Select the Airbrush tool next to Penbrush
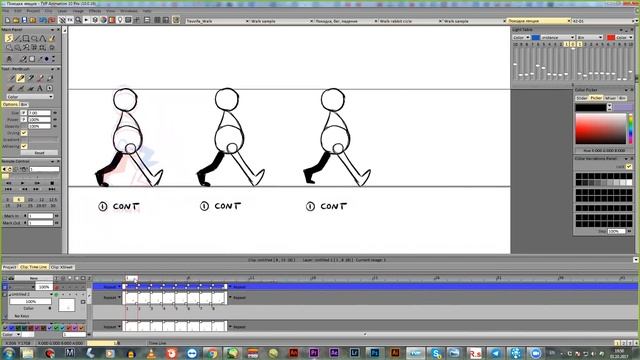The width and height of the screenshot is (640, 360). pos(30,78)
